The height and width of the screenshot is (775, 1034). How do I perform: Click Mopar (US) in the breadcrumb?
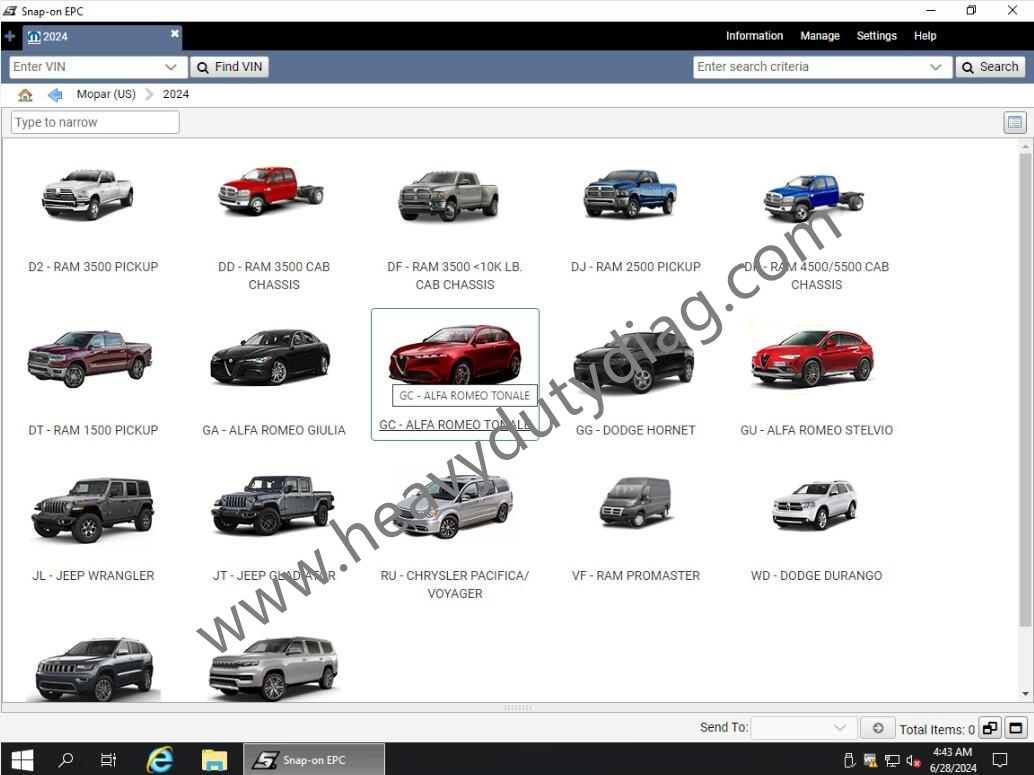106,94
